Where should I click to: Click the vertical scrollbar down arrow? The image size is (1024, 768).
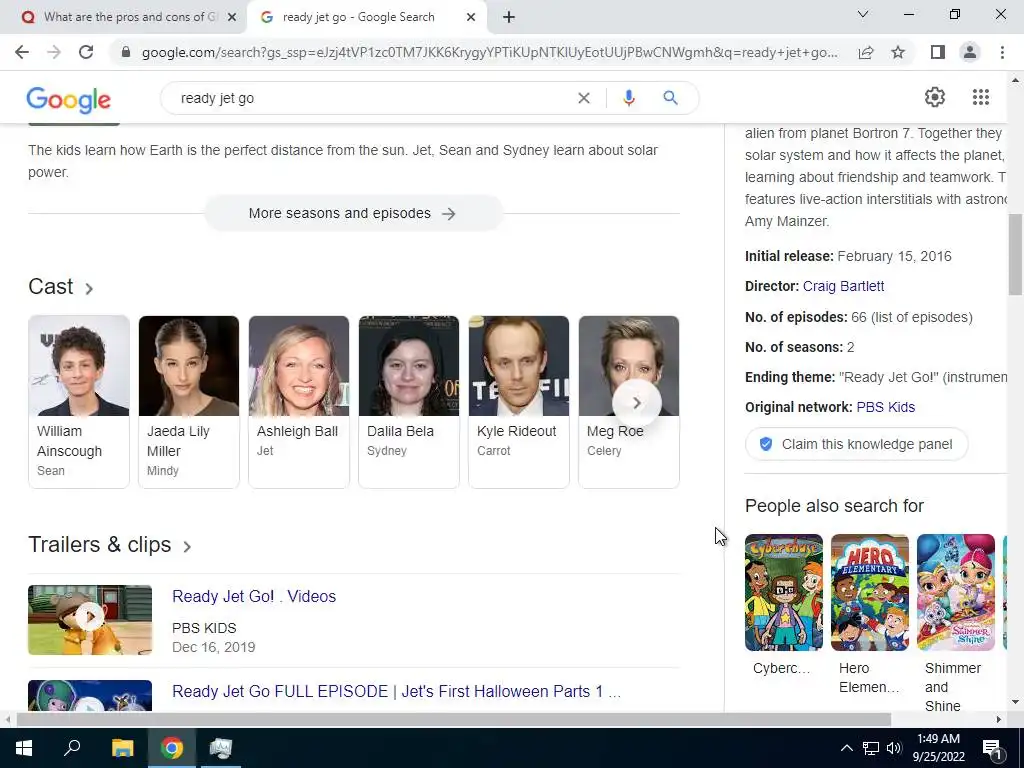pyautogui.click(x=1015, y=702)
